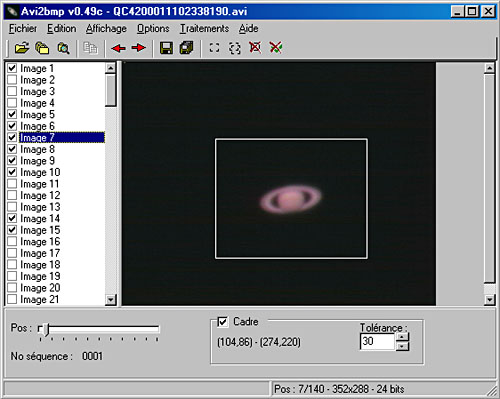This screenshot has height=399, width=500.
Task: Go to next image with right arrow
Action: click(139, 48)
